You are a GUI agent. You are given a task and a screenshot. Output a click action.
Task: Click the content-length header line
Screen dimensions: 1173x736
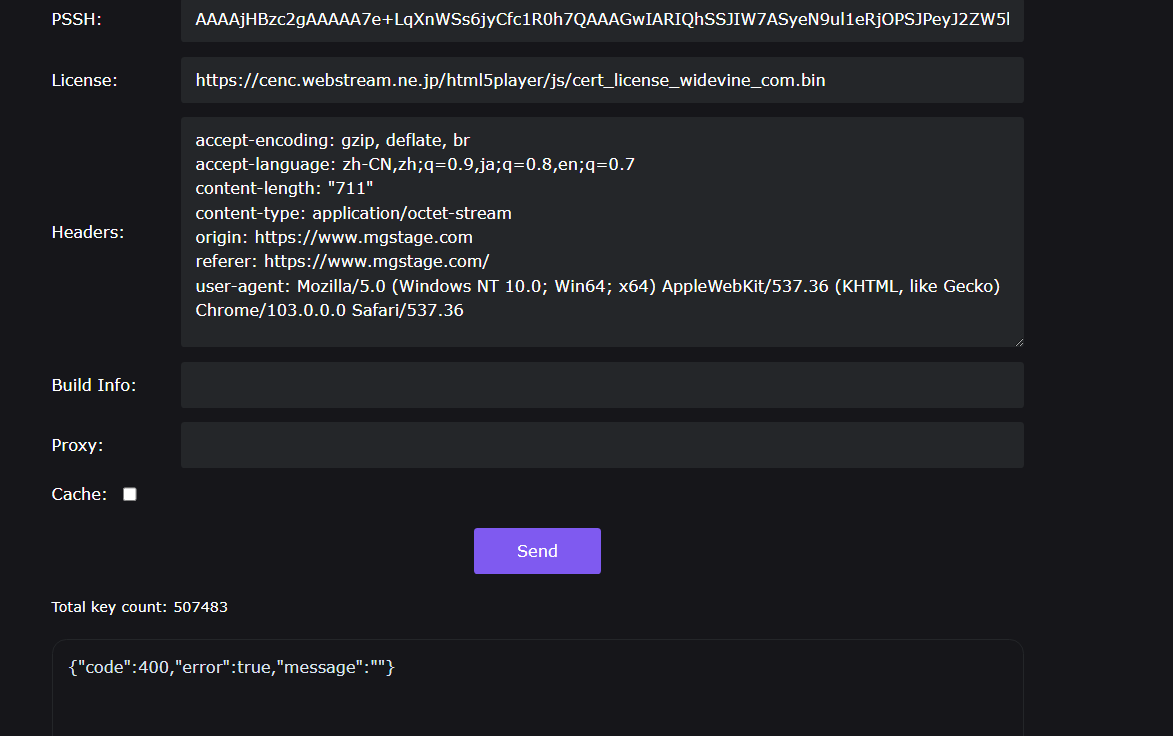pos(284,189)
